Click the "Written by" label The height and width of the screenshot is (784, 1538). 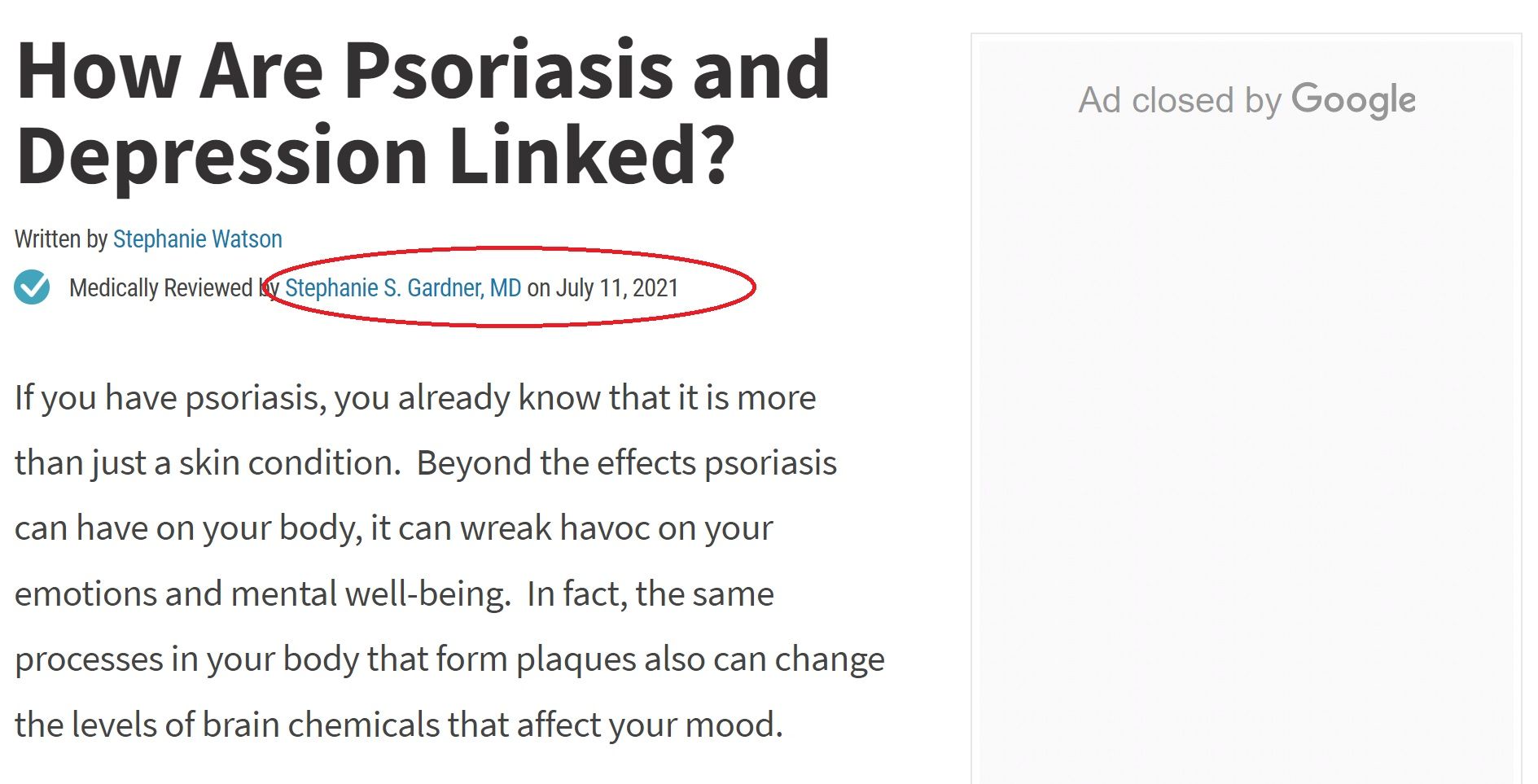pyautogui.click(x=61, y=239)
